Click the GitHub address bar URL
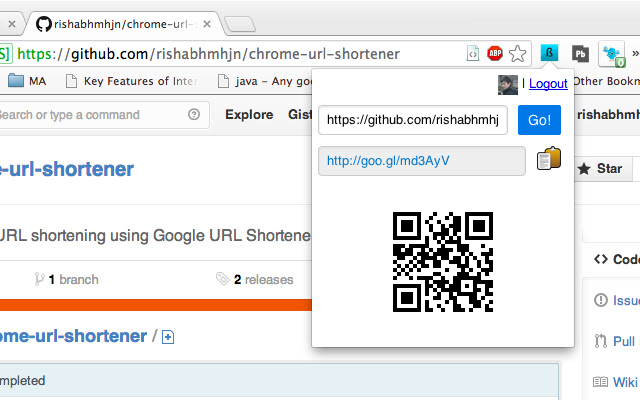Screen dimensions: 640x400 click(208, 54)
